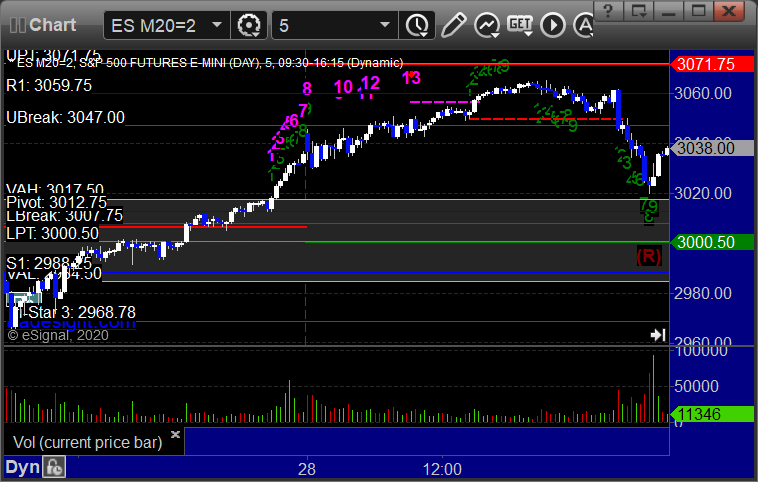Jump to latest bar arrow icon

658,335
